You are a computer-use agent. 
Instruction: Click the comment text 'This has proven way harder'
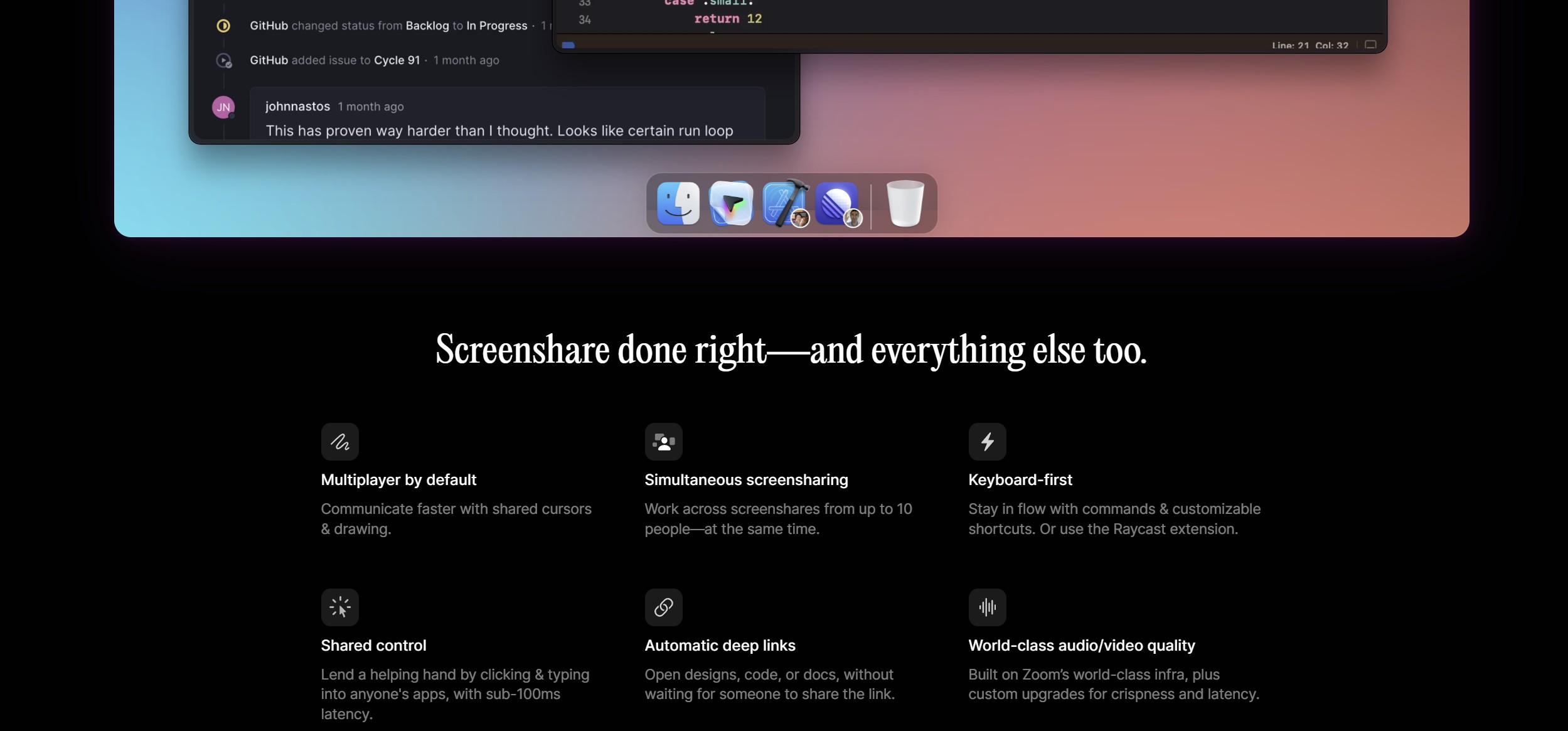(499, 131)
